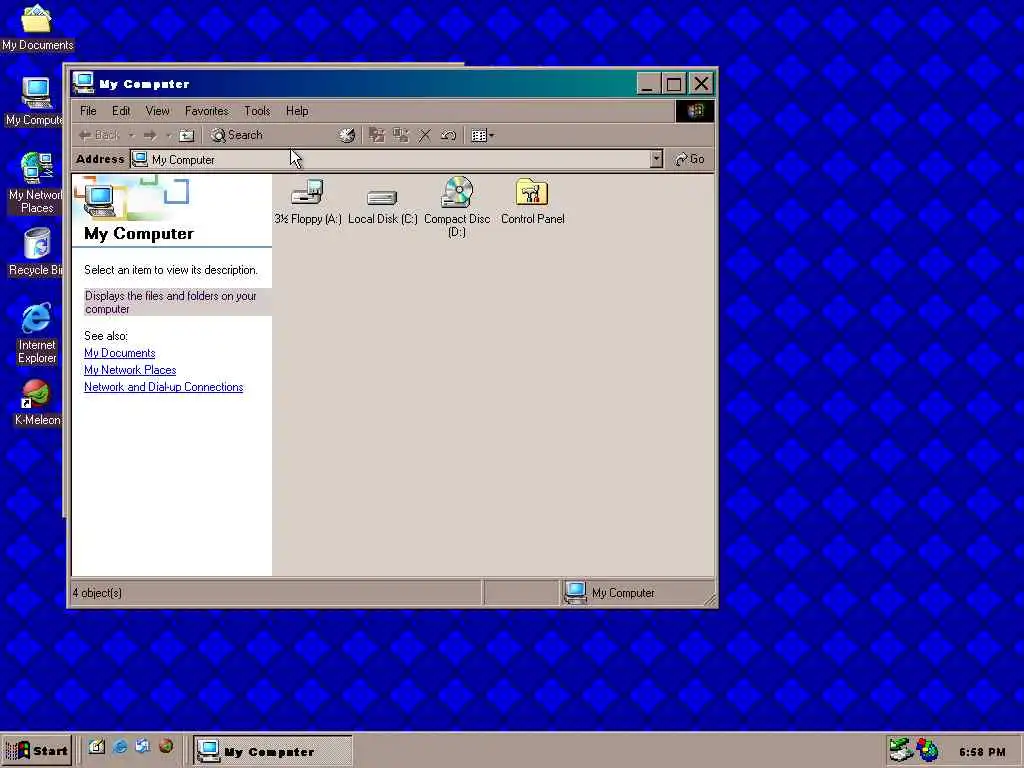
Task: Click the Windows logo throbber icon
Action: tap(695, 111)
